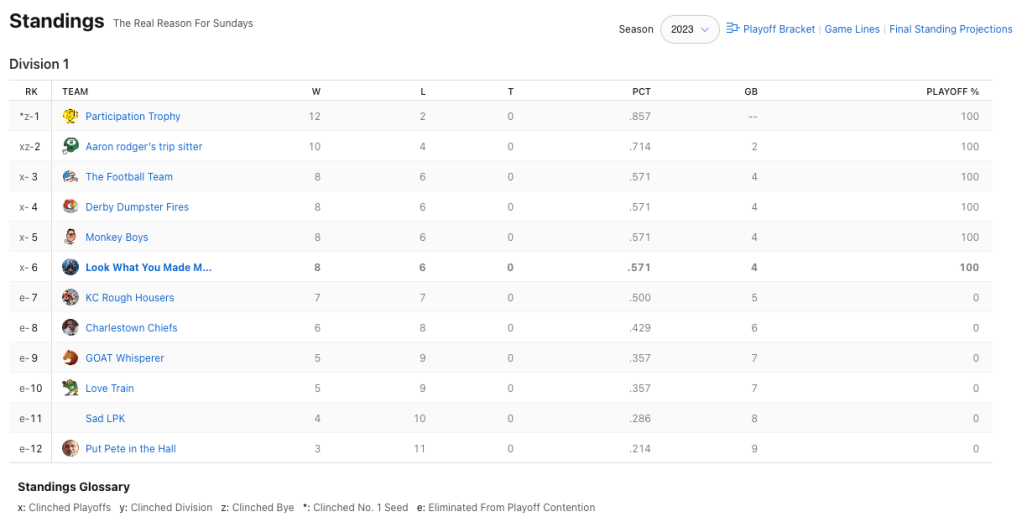
Task: Click The Football Team logo icon
Action: pos(70,177)
